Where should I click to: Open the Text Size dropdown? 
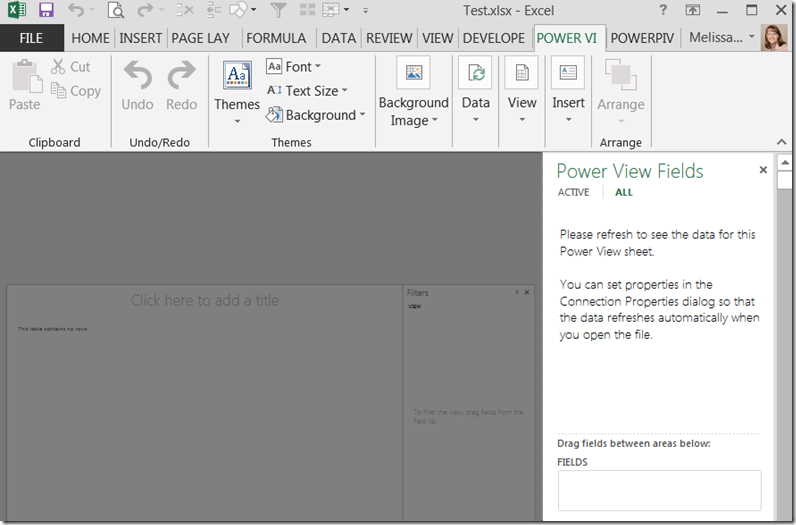click(x=307, y=90)
